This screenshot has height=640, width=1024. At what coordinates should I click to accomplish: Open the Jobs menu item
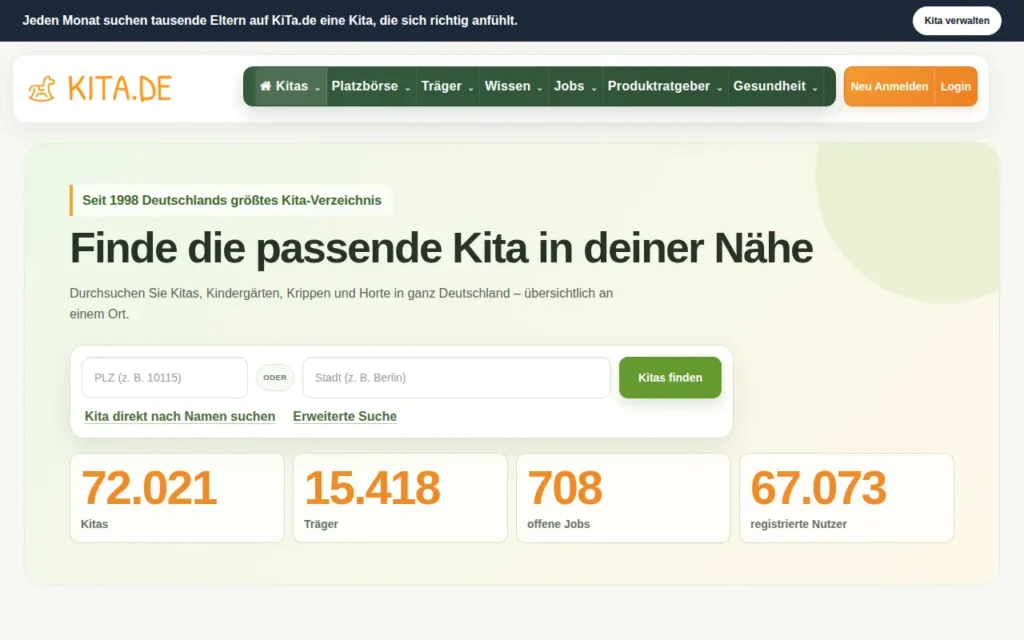click(575, 86)
